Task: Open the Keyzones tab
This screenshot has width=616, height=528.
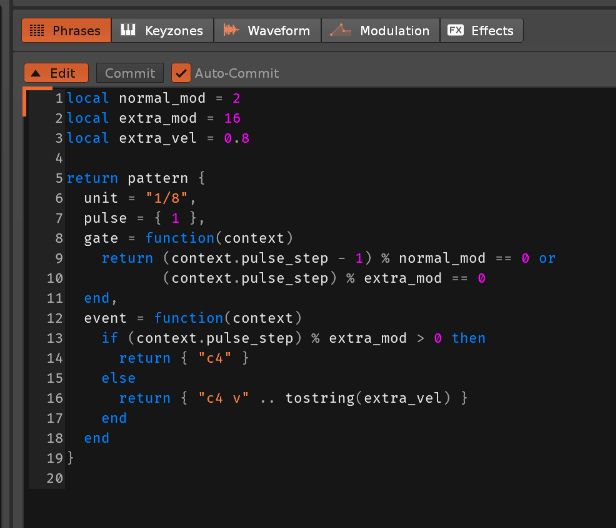Action: pyautogui.click(x=163, y=30)
